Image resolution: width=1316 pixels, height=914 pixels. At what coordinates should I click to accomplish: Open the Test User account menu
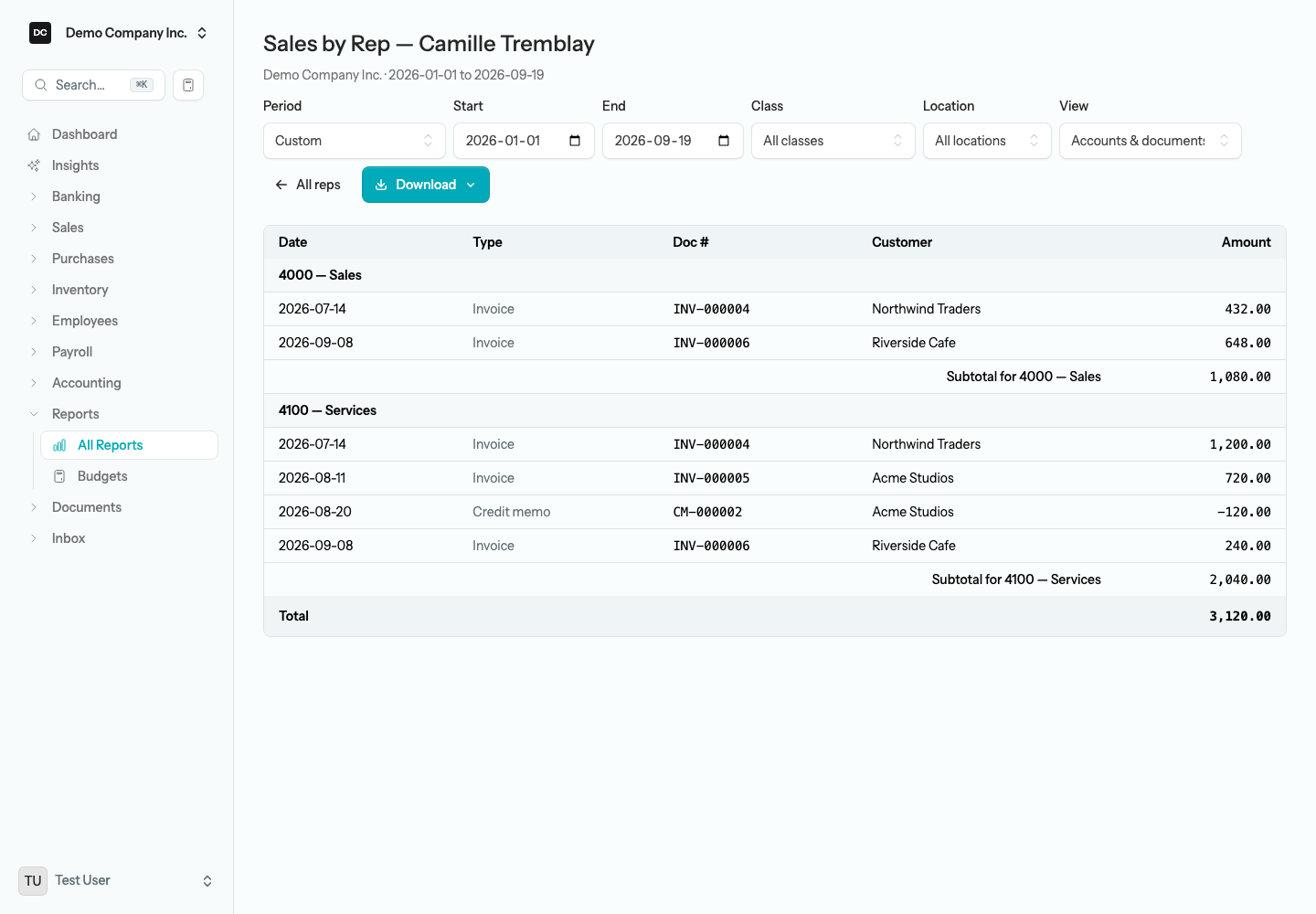click(117, 881)
